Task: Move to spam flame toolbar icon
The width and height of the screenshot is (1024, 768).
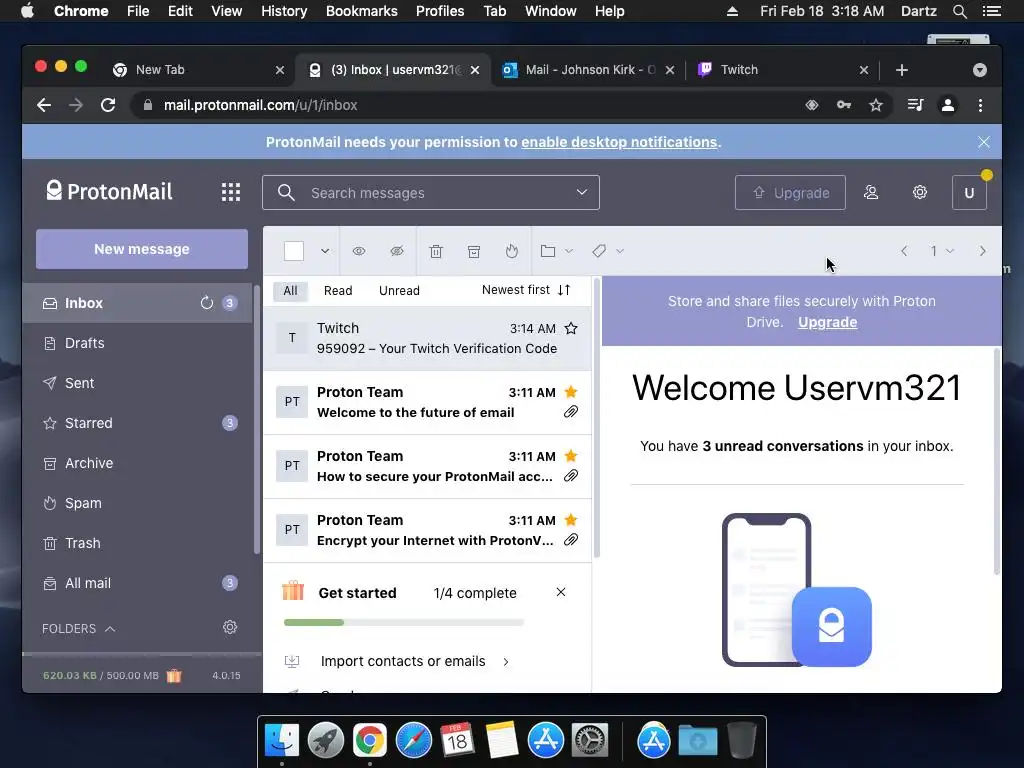Action: [x=512, y=251]
